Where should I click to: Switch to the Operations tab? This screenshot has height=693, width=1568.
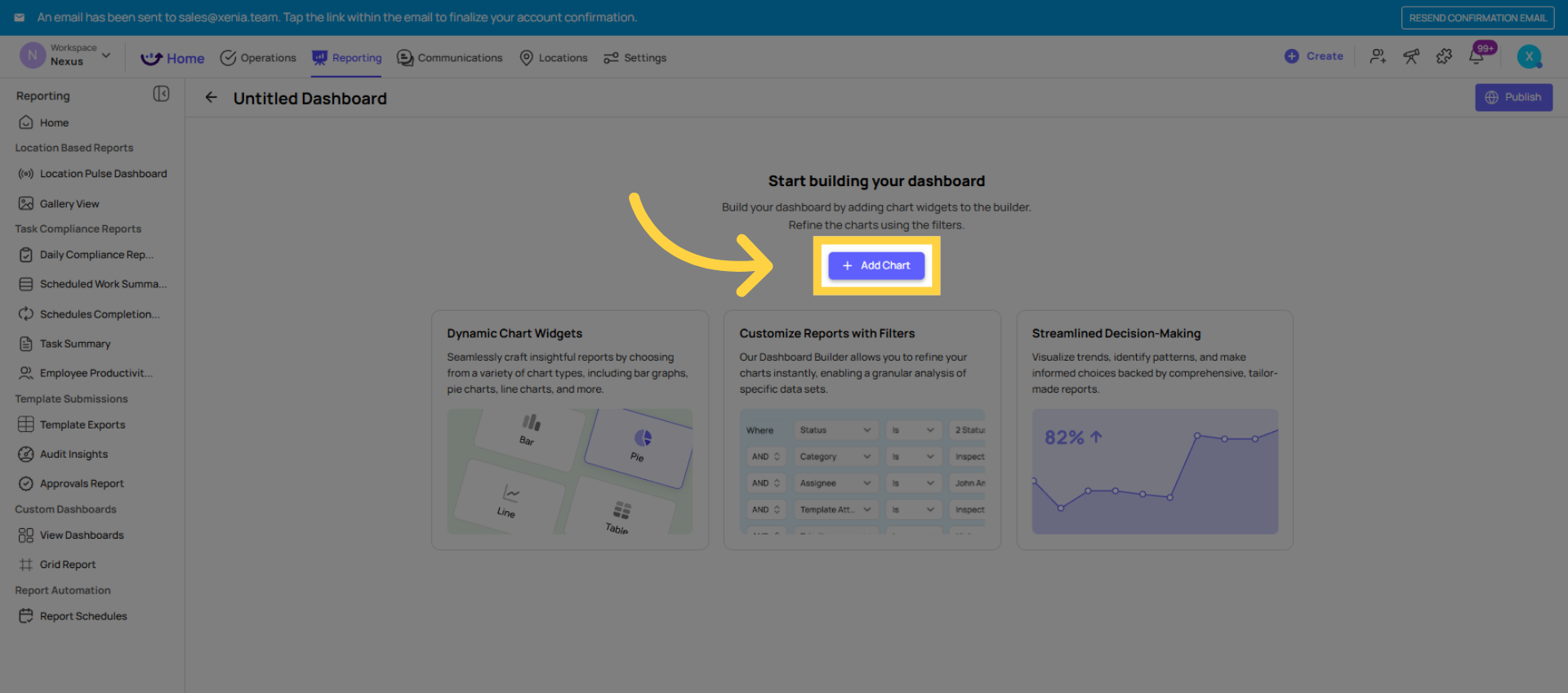tap(258, 58)
